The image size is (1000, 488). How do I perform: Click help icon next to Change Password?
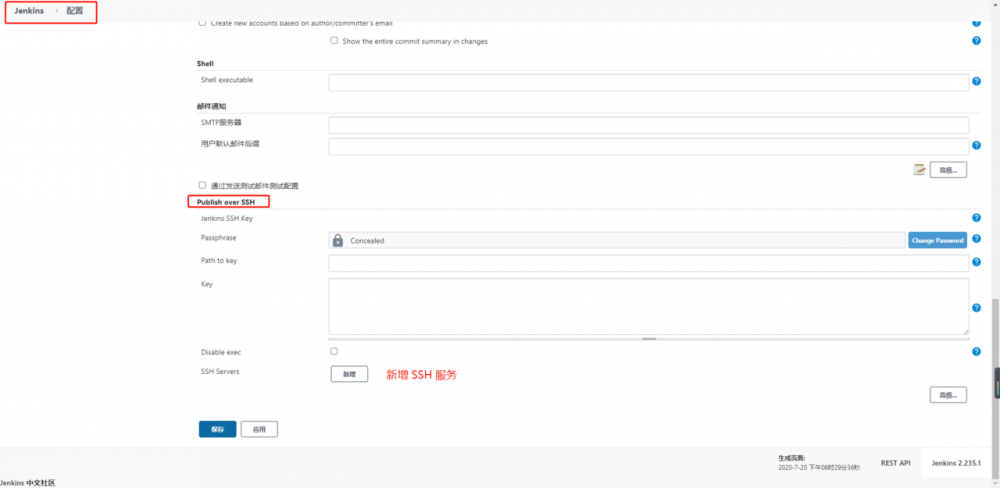(x=976, y=240)
